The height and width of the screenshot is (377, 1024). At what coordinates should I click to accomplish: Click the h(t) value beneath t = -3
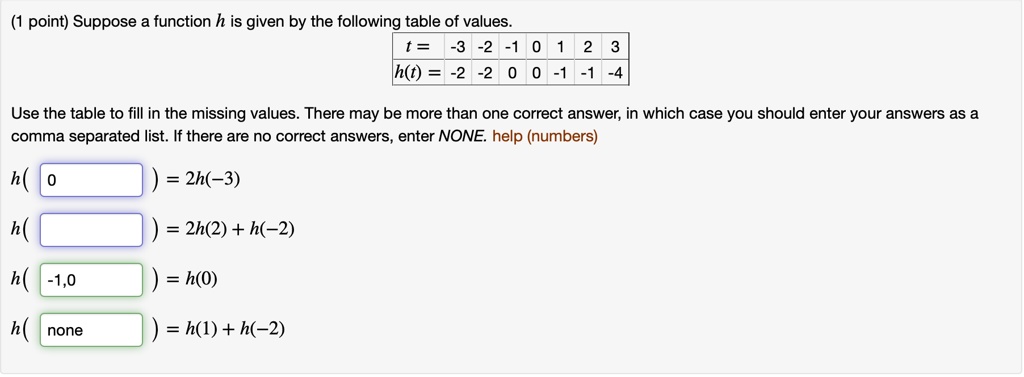[458, 73]
